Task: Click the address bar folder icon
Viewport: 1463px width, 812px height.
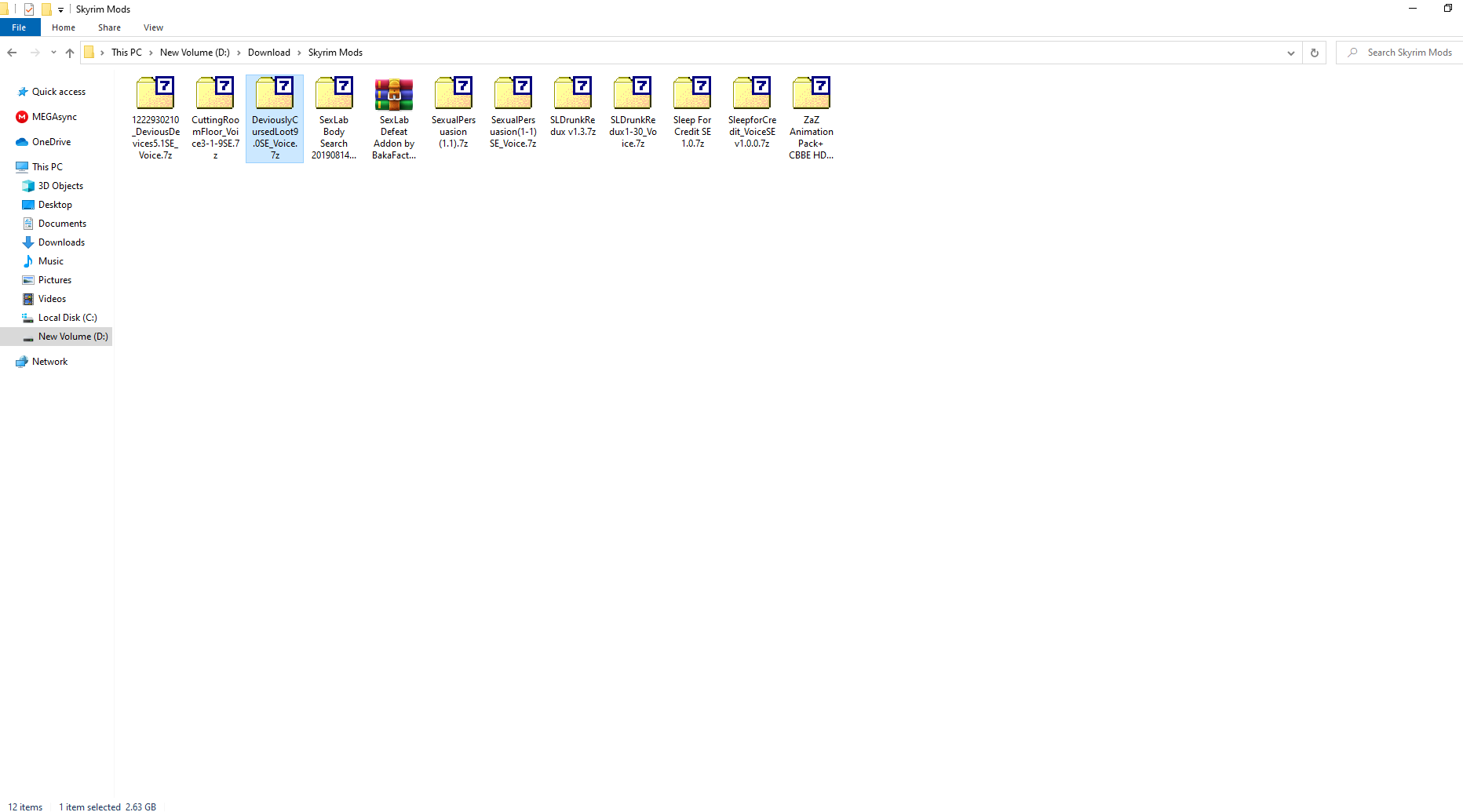Action: [89, 53]
